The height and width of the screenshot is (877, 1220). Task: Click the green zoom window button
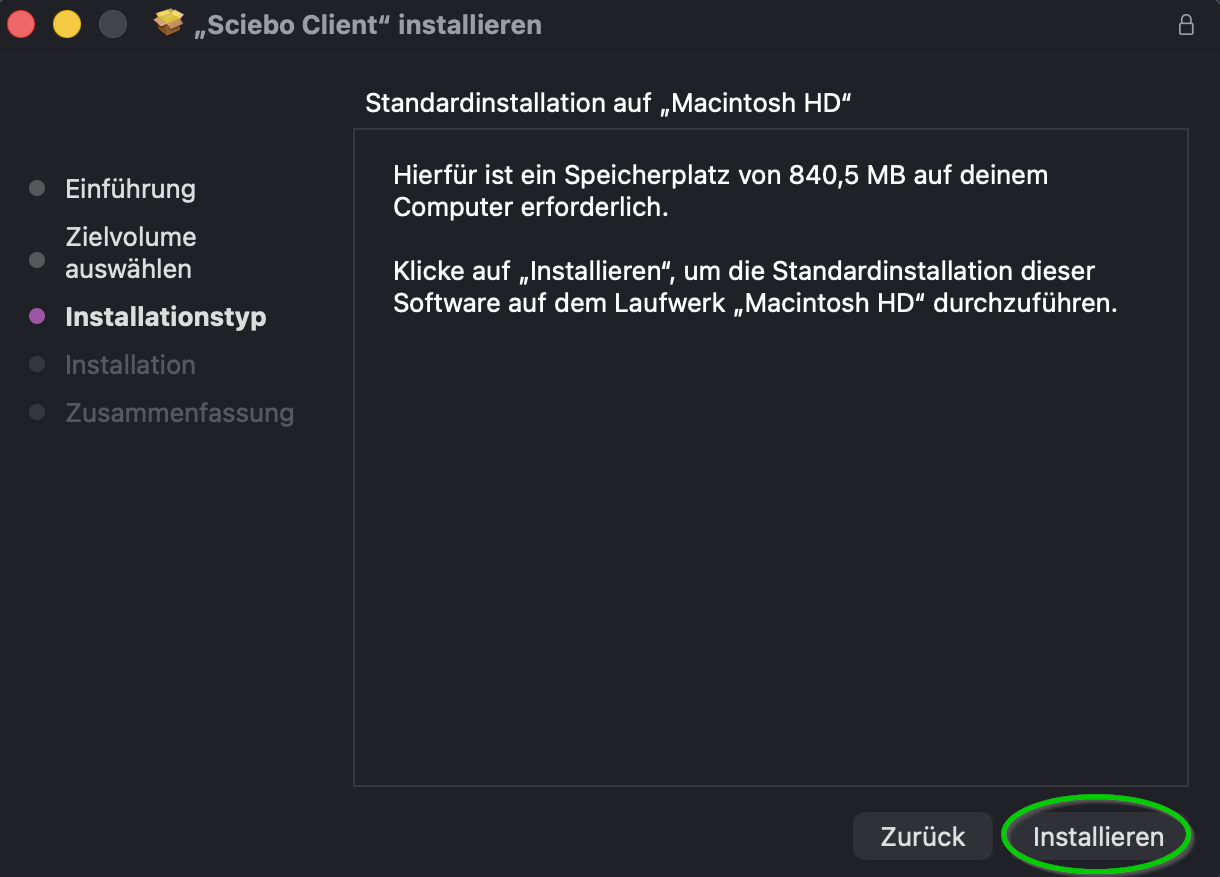click(x=113, y=23)
